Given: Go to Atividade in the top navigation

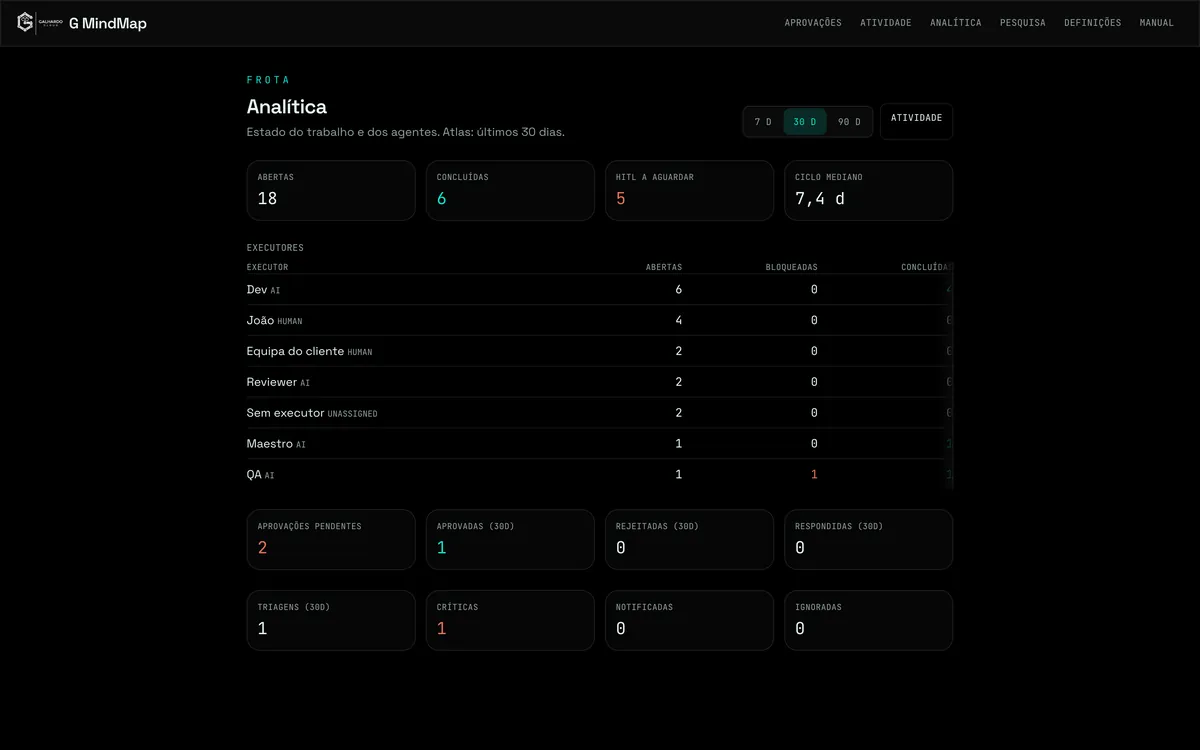Looking at the screenshot, I should pyautogui.click(x=886, y=23).
